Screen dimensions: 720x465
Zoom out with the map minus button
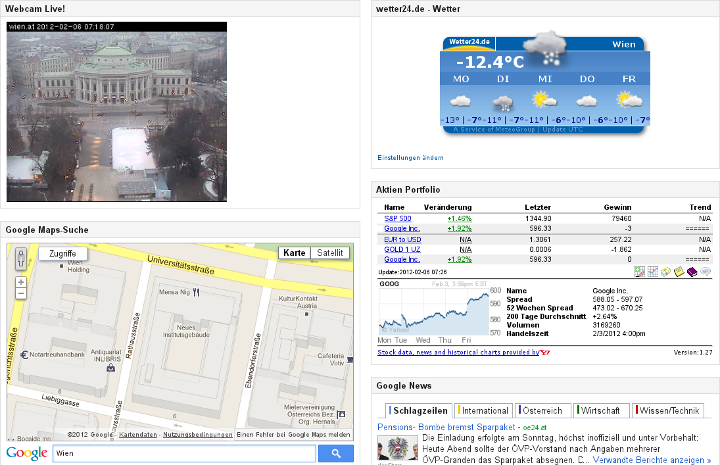pos(21,293)
